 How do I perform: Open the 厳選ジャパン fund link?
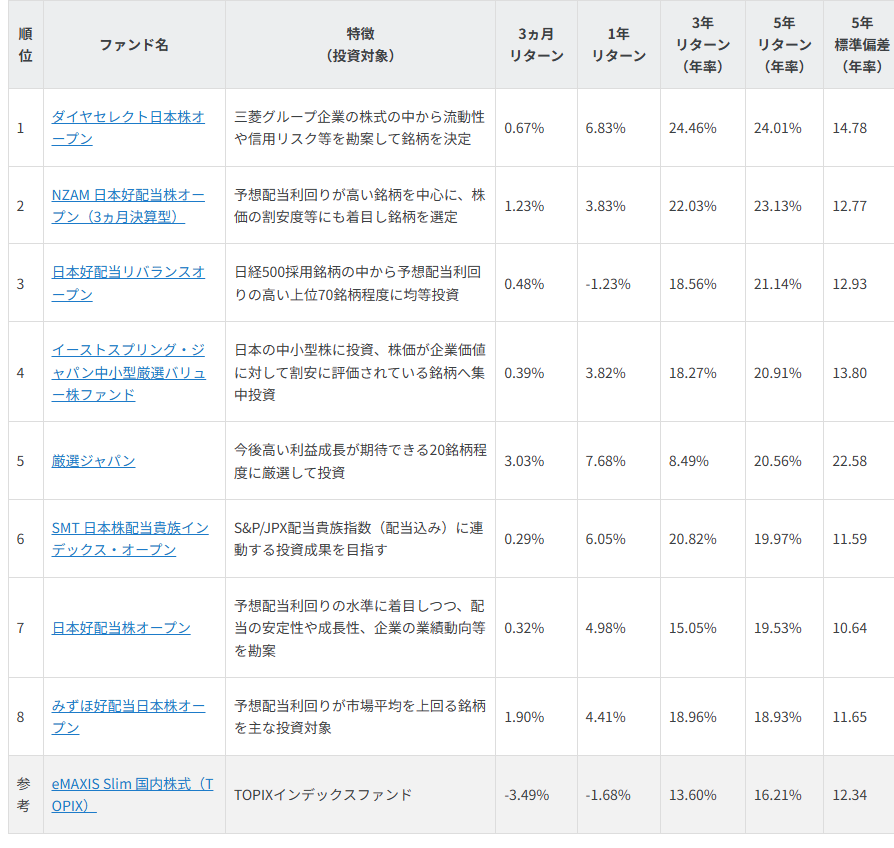(94, 461)
